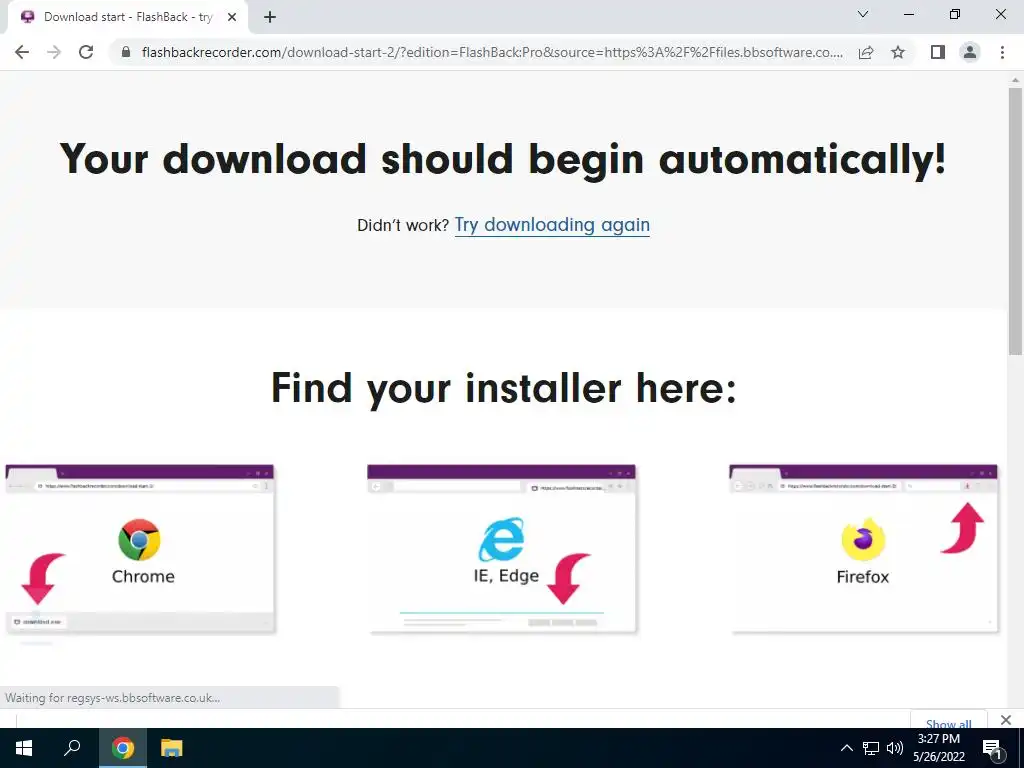
Task: Select the Download start - FlashBack tab
Action: click(x=127, y=17)
